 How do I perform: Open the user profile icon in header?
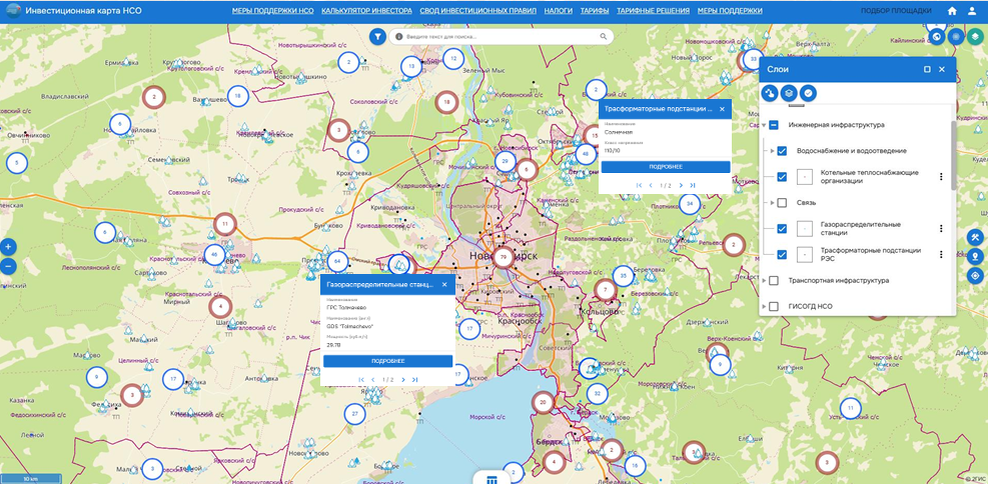[x=972, y=11]
